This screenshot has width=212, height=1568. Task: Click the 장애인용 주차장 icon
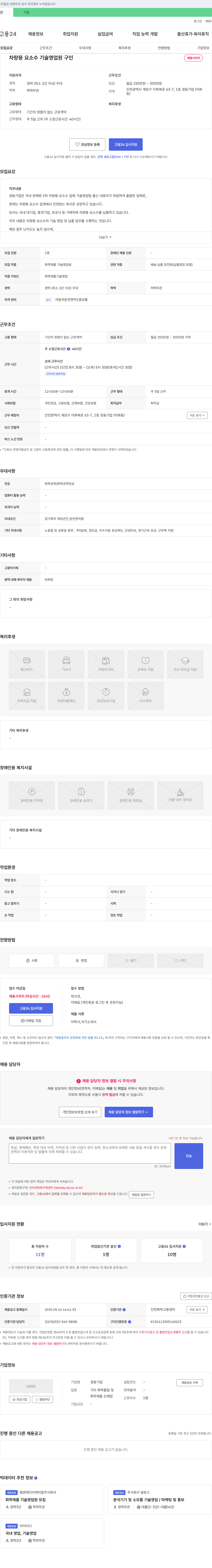(32, 795)
